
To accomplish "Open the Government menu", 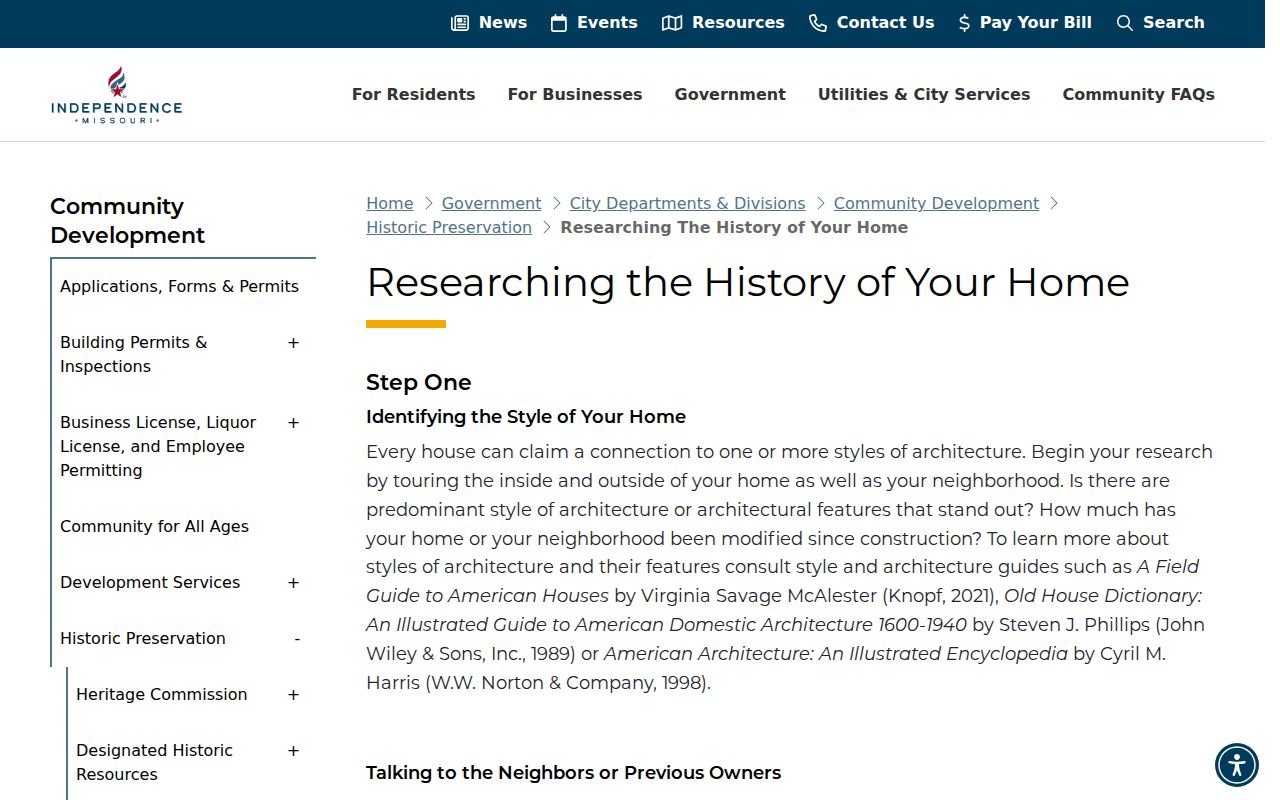I will (x=730, y=94).
